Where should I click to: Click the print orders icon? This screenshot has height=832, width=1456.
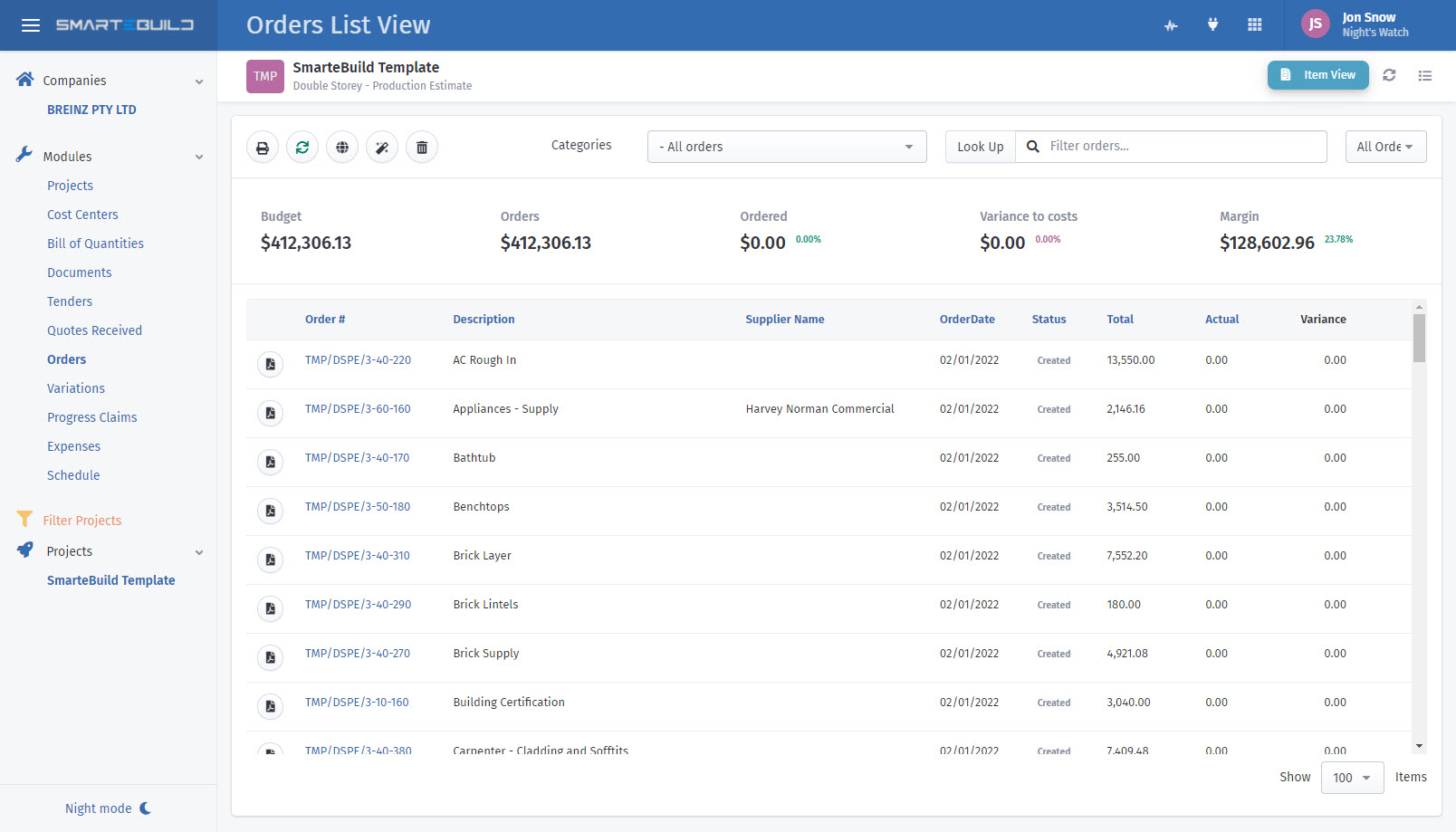(263, 148)
